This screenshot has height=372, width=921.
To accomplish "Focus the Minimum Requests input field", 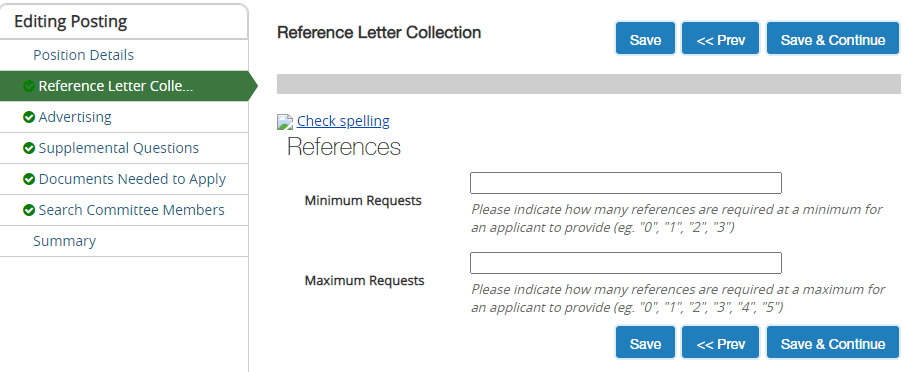I will tap(626, 183).
